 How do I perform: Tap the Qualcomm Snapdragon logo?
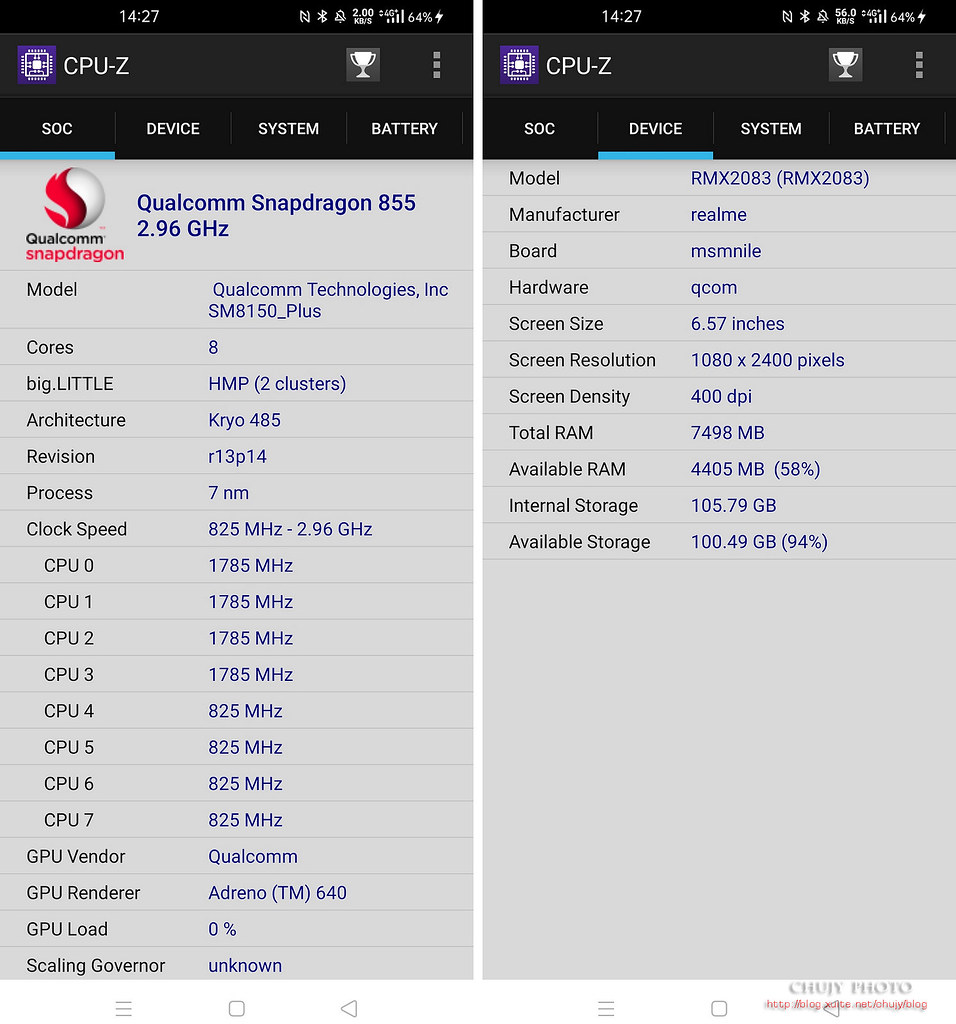tap(74, 215)
